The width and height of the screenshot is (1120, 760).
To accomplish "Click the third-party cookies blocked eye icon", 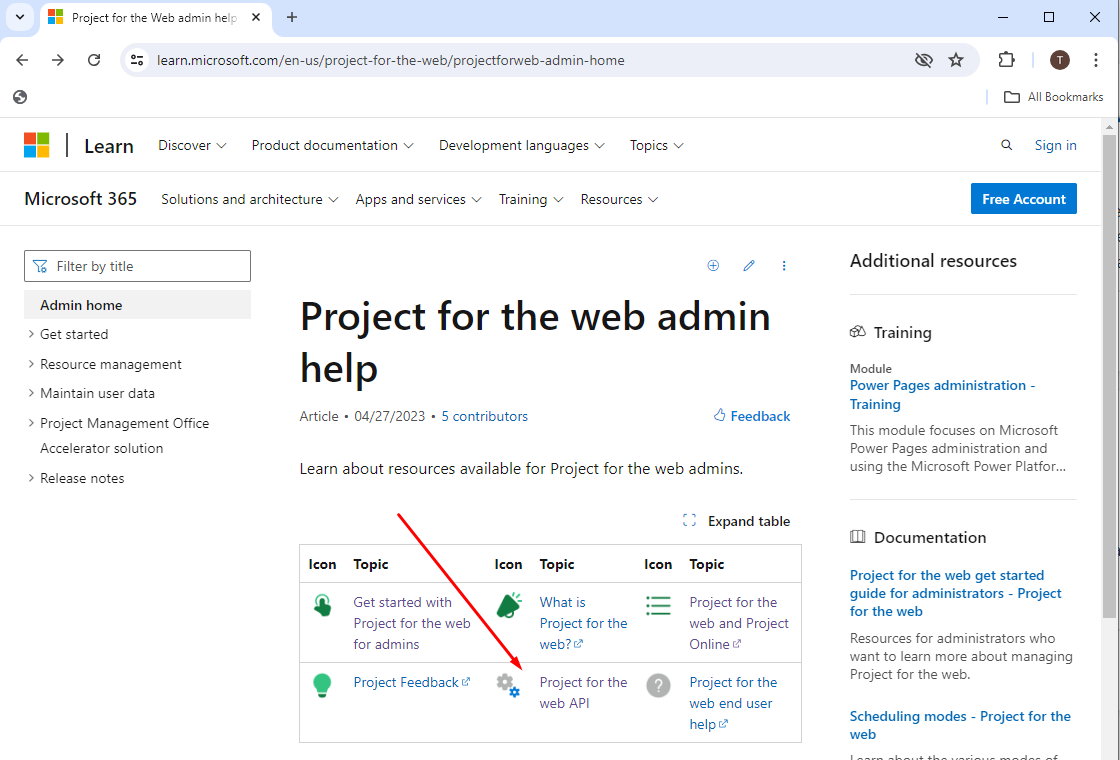I will [x=924, y=60].
